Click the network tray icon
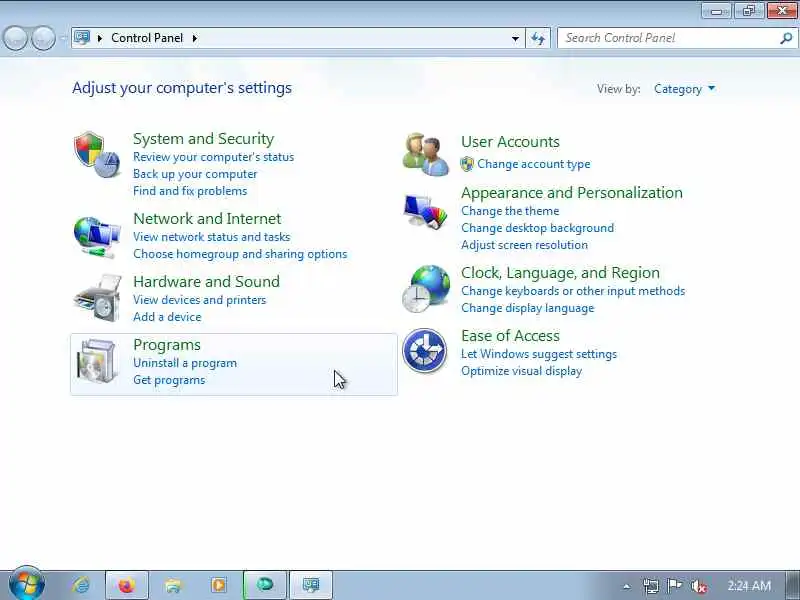The width and height of the screenshot is (800, 600). tap(651, 586)
